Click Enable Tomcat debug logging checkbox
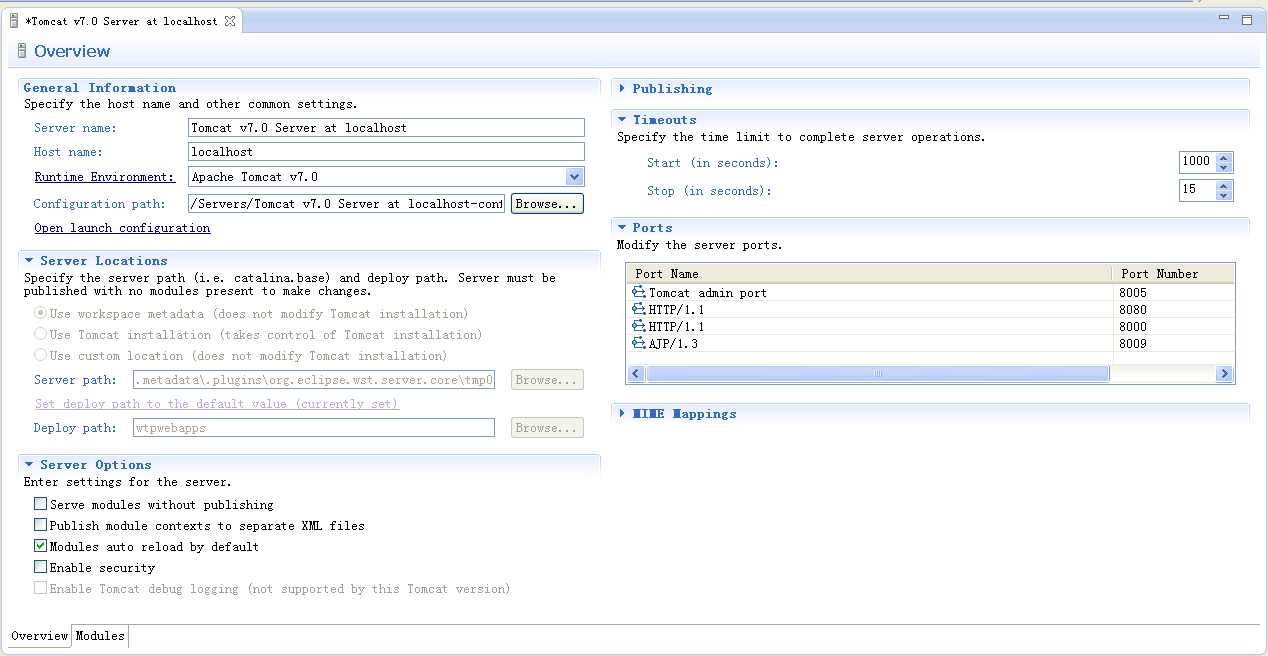 pos(40,588)
